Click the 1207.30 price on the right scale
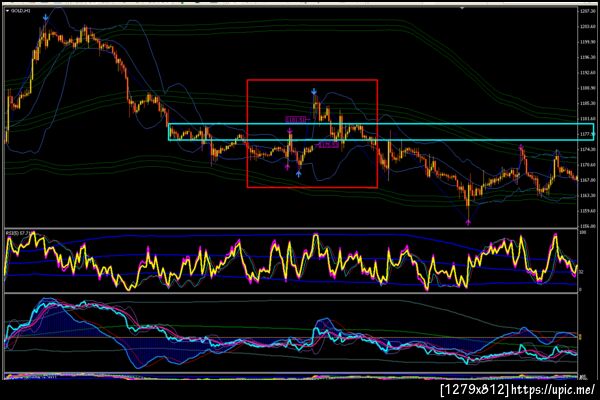 (x=587, y=11)
